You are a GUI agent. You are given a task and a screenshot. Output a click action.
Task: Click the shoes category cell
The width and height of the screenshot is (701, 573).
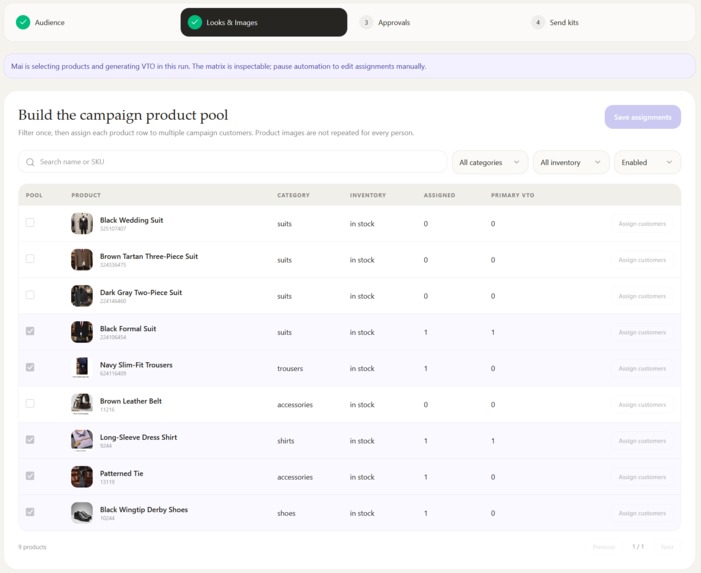tap(286, 513)
